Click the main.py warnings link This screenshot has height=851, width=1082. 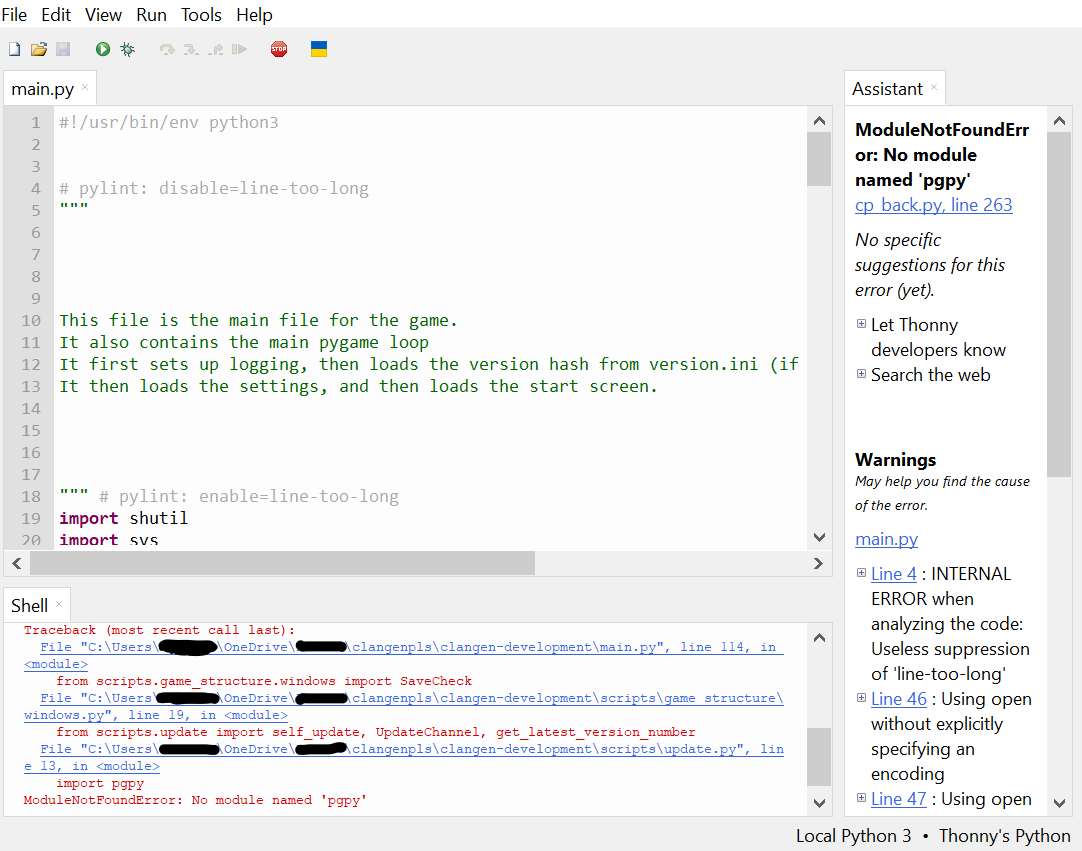coord(886,538)
